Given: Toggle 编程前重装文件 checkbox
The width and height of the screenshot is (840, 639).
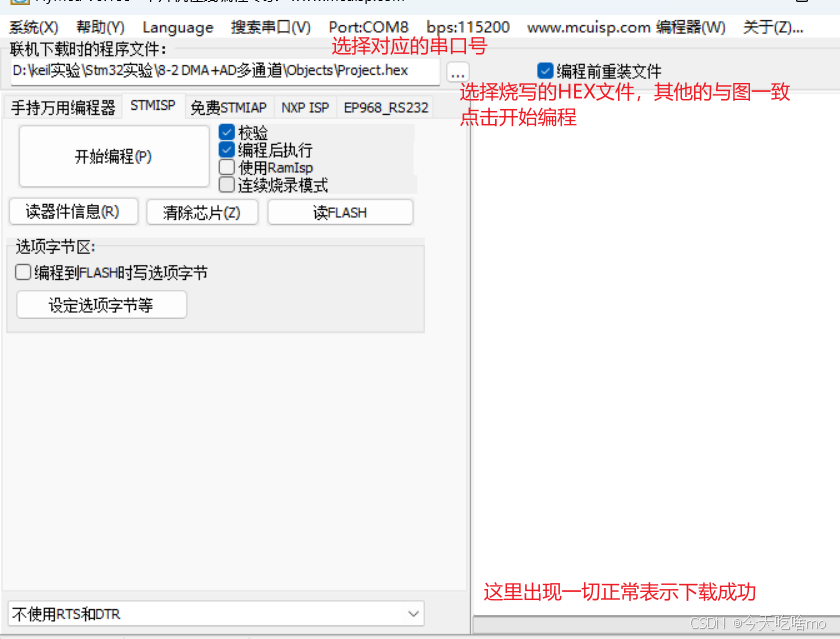Looking at the screenshot, I should [x=545, y=71].
